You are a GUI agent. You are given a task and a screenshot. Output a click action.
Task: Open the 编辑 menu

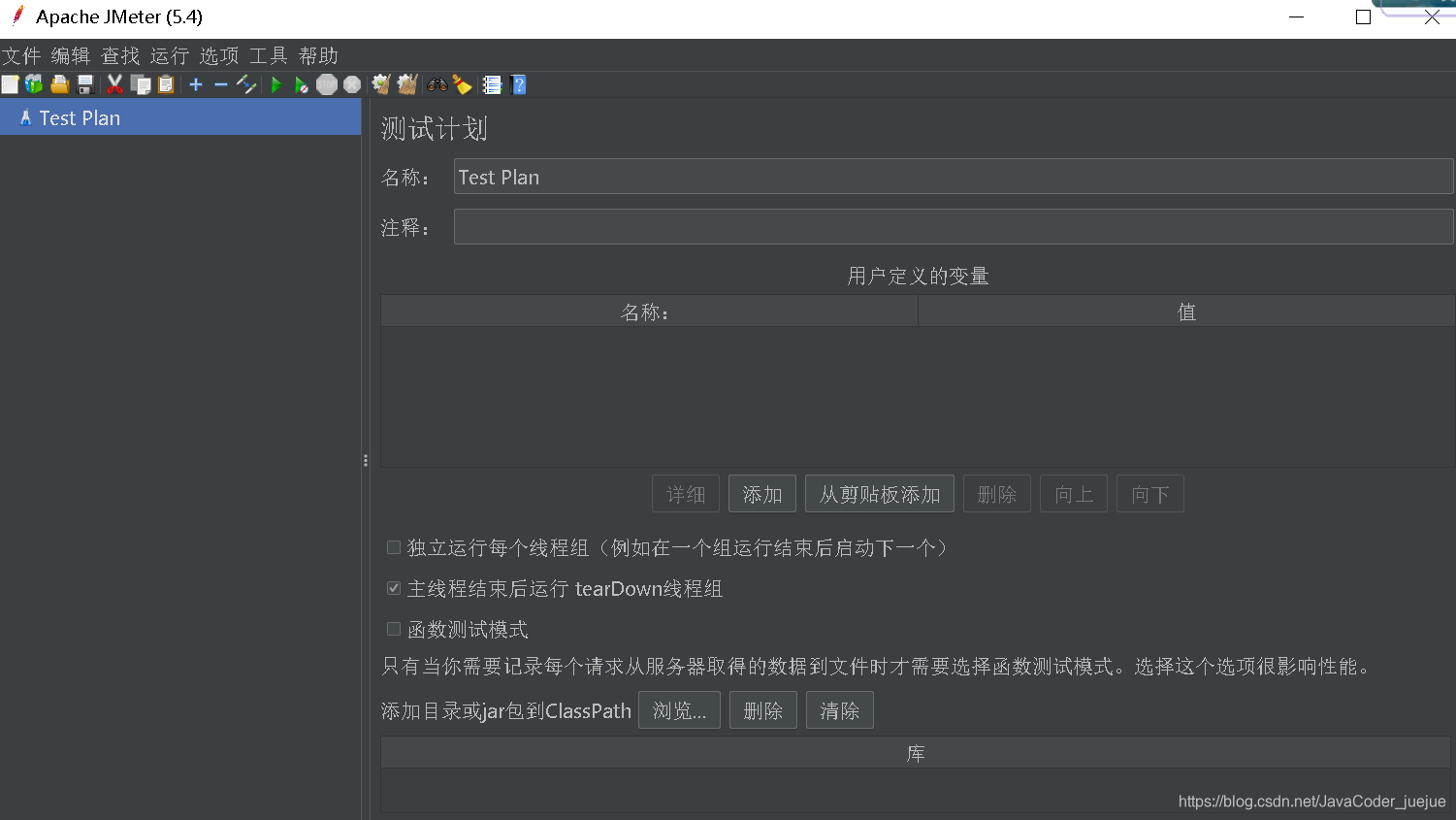(71, 55)
